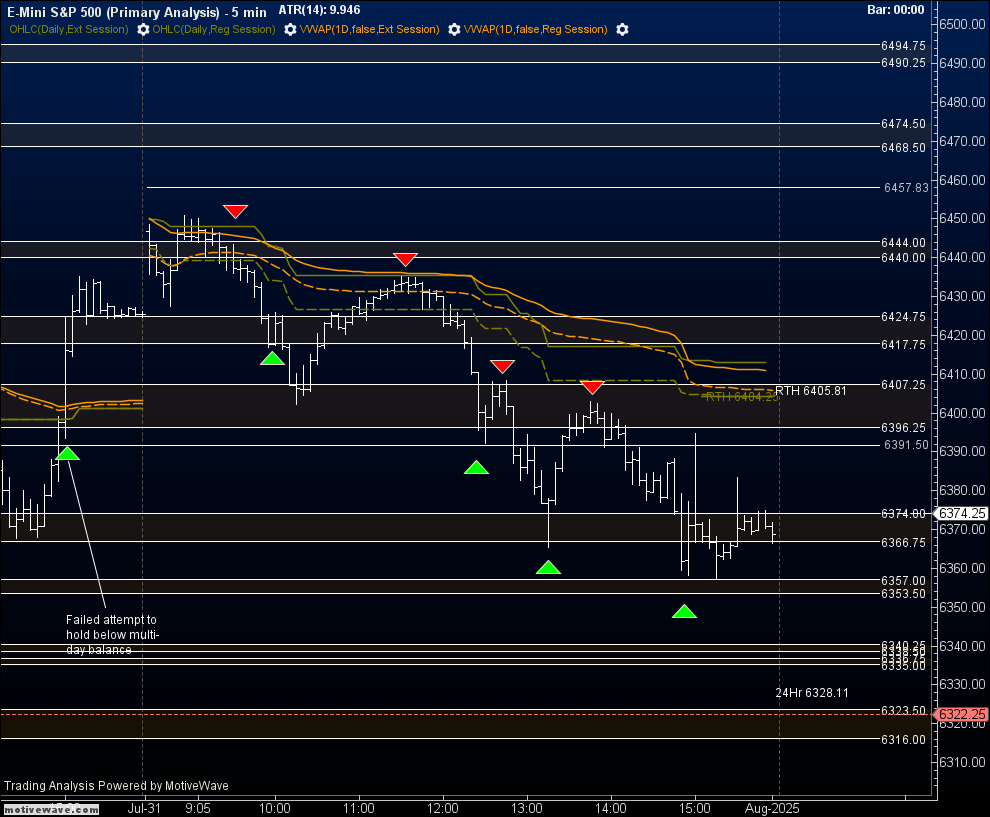Click the RTH 6405.81 VWAP label
The height and width of the screenshot is (817, 990).
click(811, 391)
